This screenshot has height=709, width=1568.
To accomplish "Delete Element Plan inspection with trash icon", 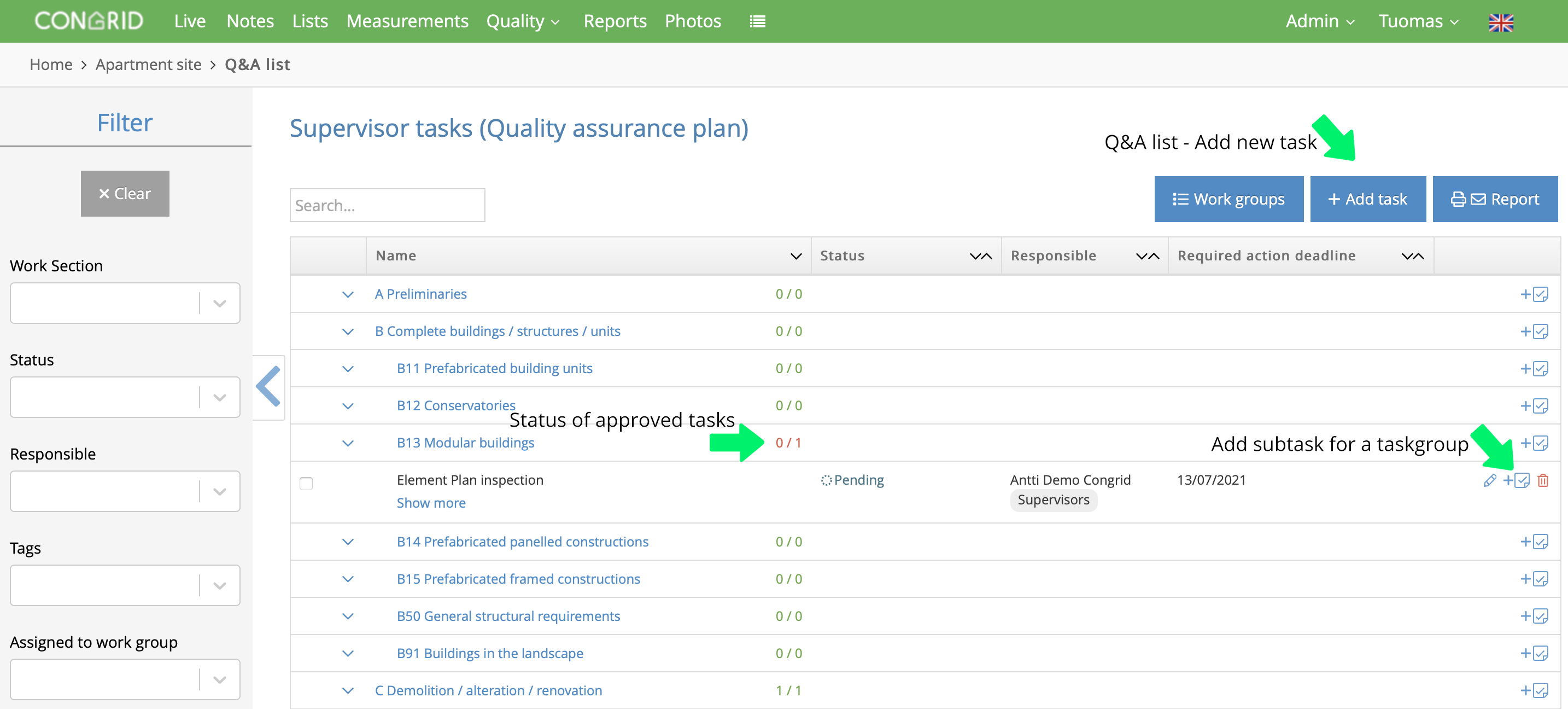I will point(1542,480).
